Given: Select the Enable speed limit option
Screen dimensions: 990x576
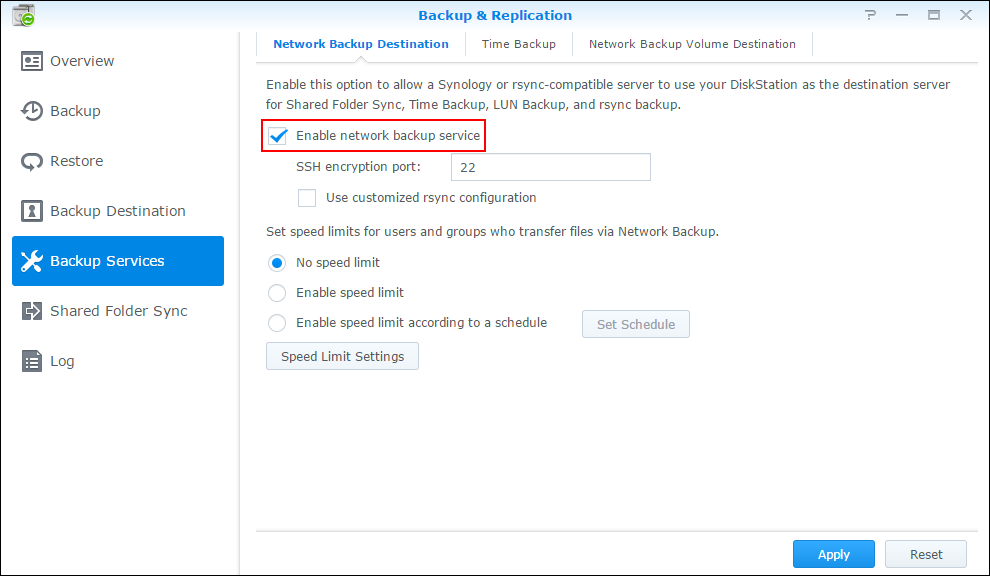Looking at the screenshot, I should 277,293.
